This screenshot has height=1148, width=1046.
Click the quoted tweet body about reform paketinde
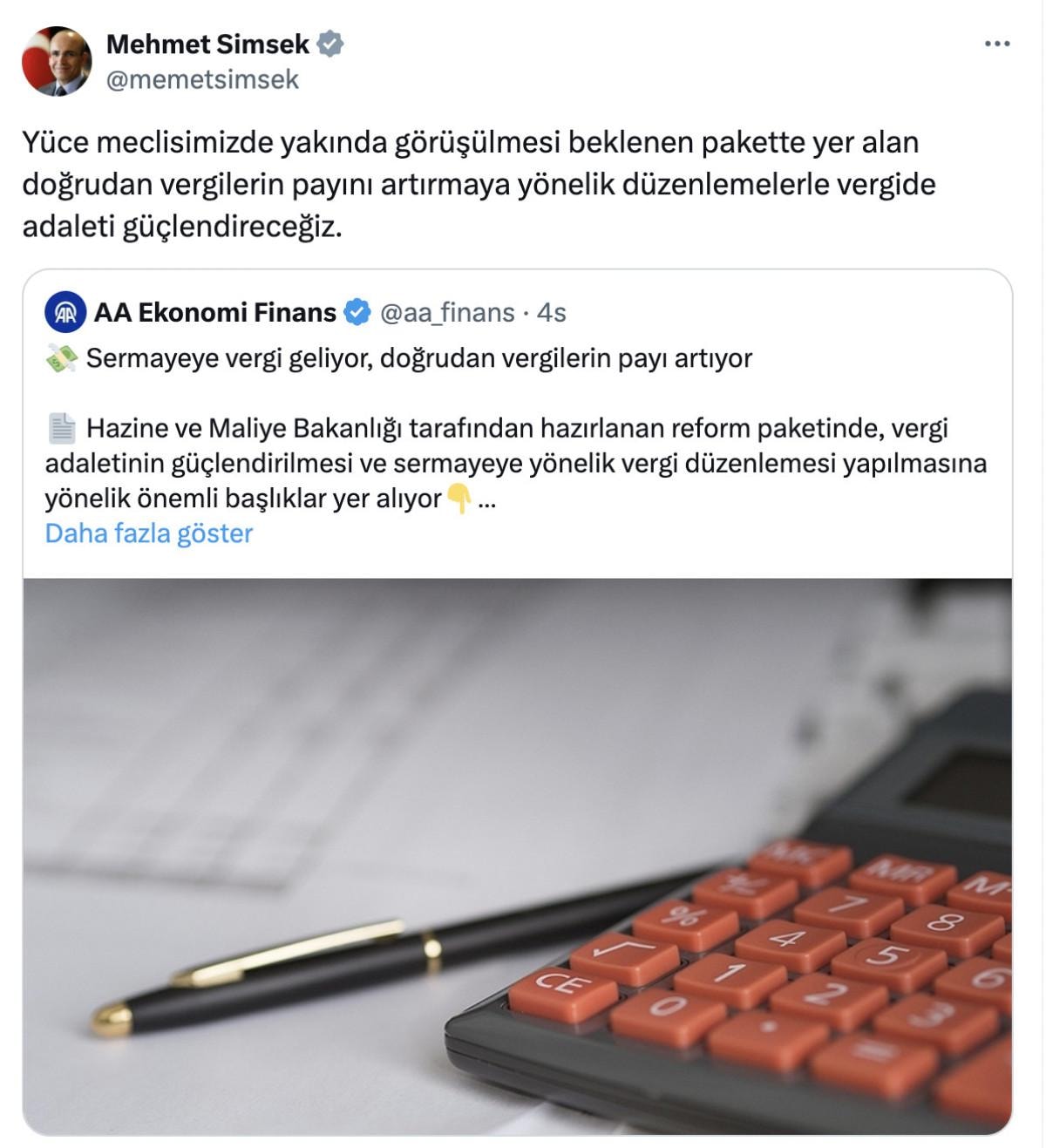(x=516, y=463)
